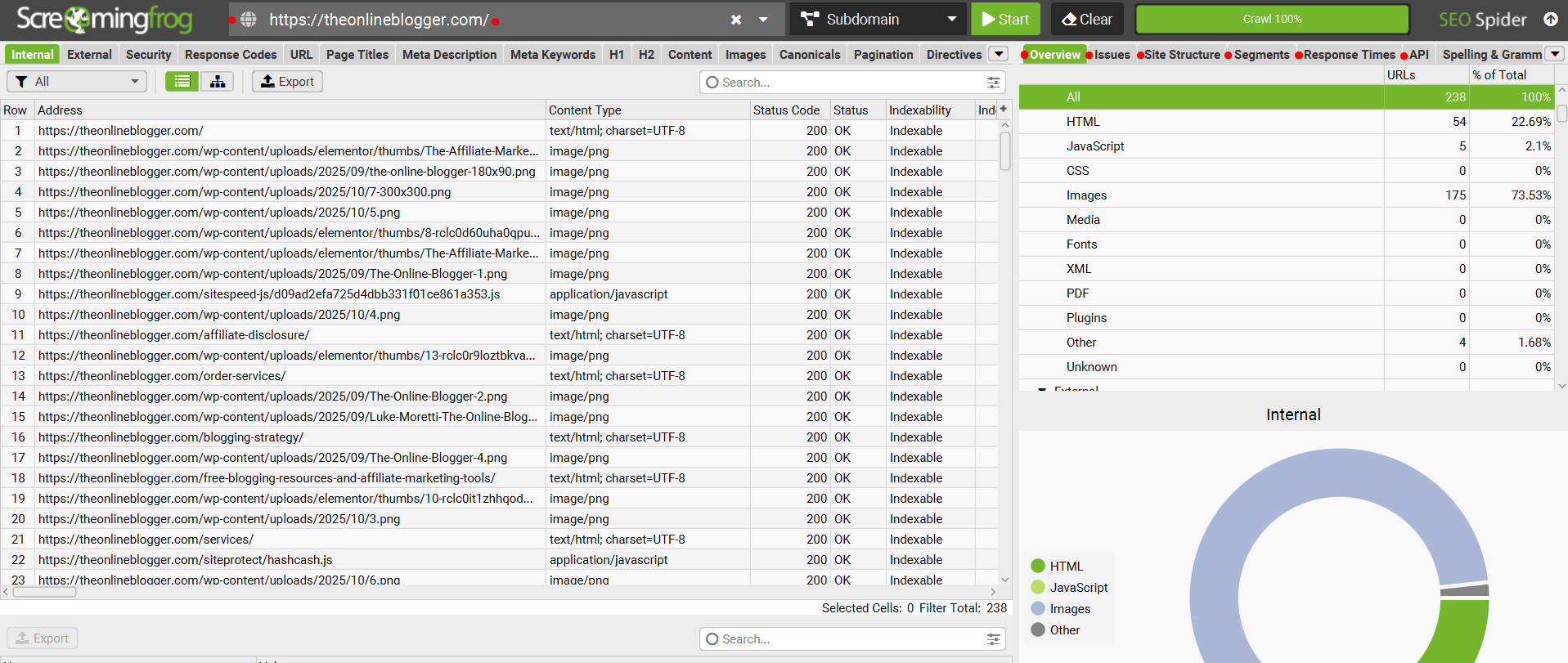This screenshot has height=663, width=1568.
Task: Open the URL history dropdown arrow
Action: click(763, 20)
